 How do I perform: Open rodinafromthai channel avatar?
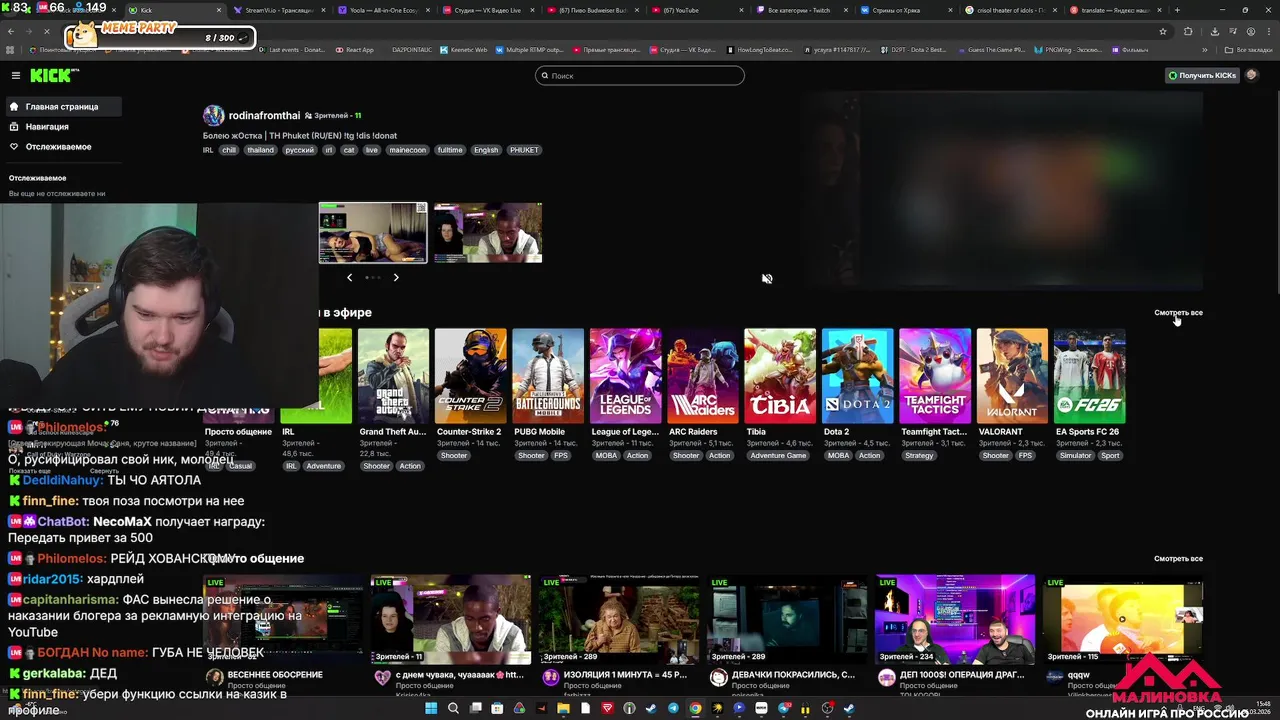click(x=213, y=115)
